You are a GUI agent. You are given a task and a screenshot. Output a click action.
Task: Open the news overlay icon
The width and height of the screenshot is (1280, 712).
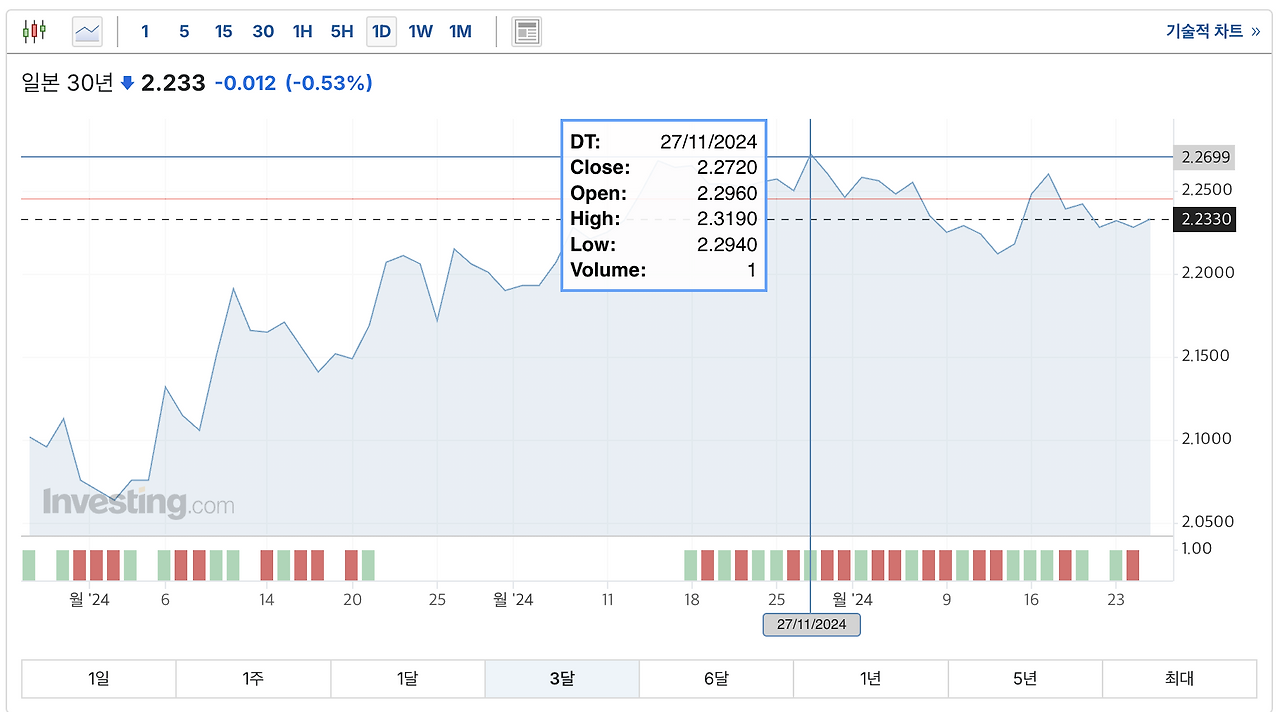coord(527,31)
